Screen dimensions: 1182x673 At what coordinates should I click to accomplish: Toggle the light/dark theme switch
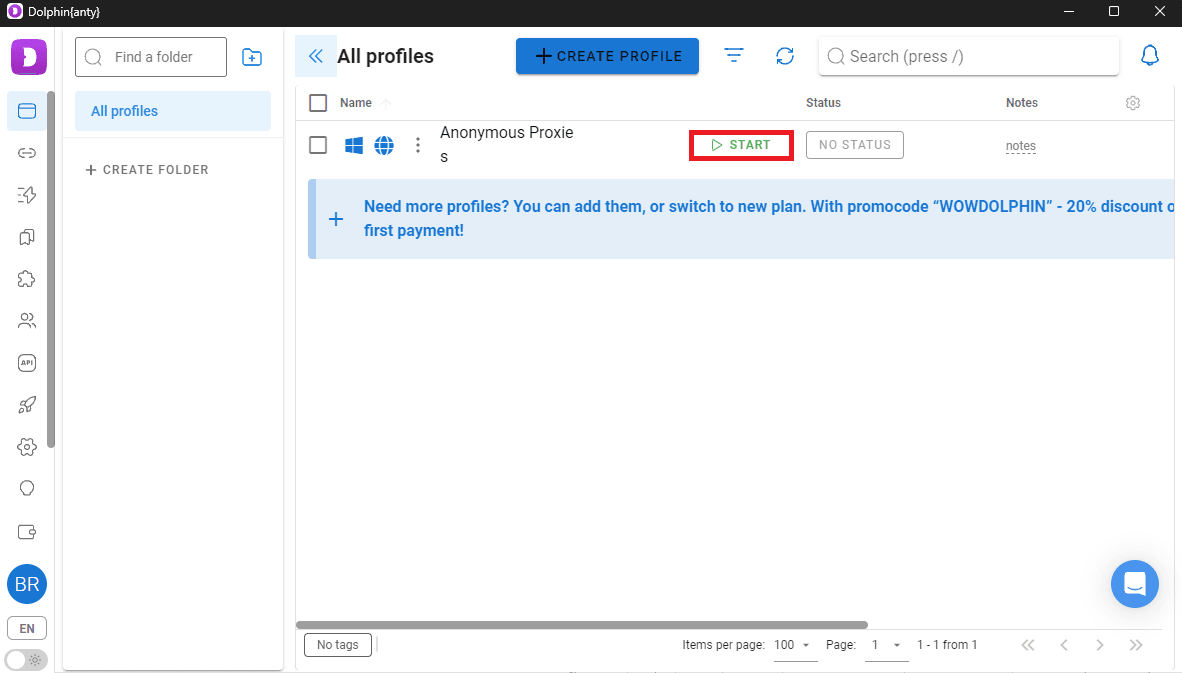click(x=26, y=659)
